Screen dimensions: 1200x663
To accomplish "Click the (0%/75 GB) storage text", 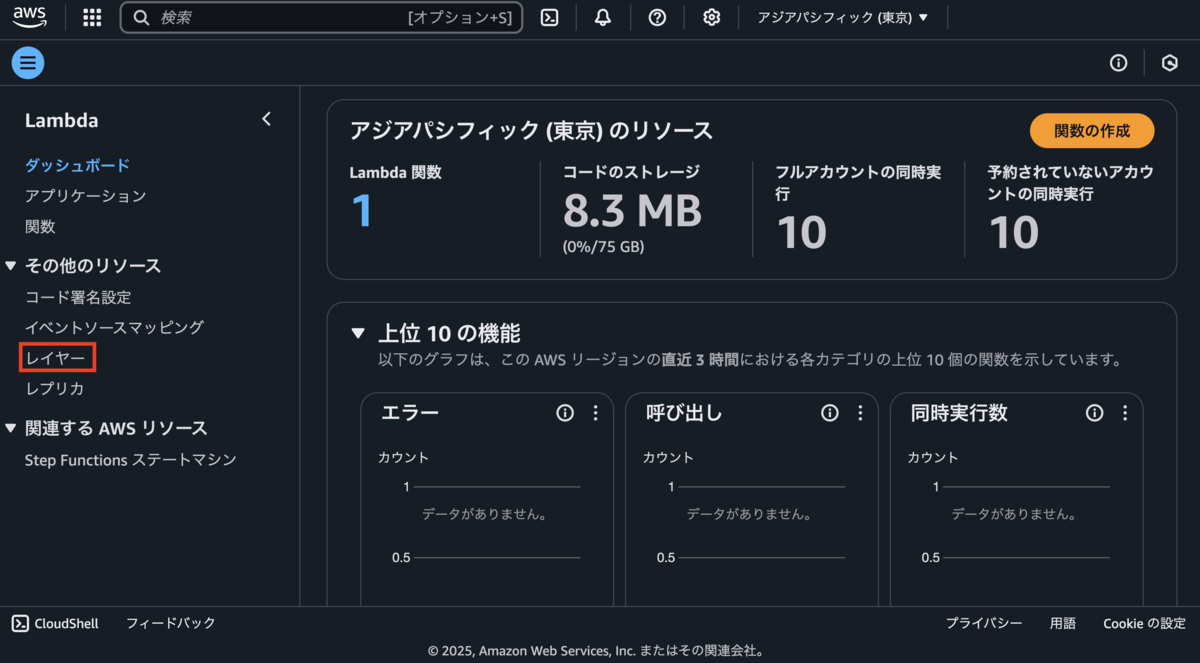I will click(603, 246).
